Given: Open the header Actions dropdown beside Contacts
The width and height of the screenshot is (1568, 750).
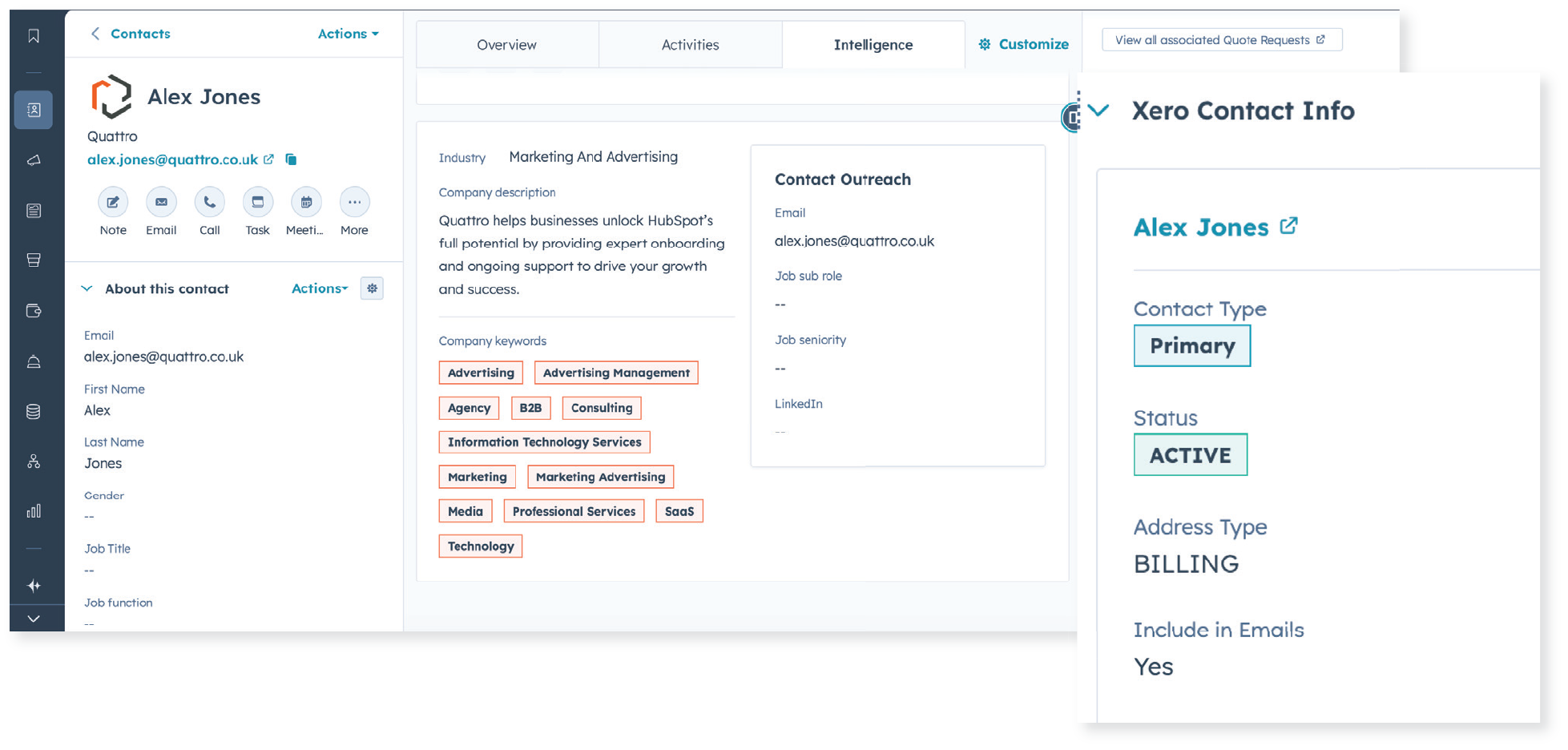Looking at the screenshot, I should [349, 34].
